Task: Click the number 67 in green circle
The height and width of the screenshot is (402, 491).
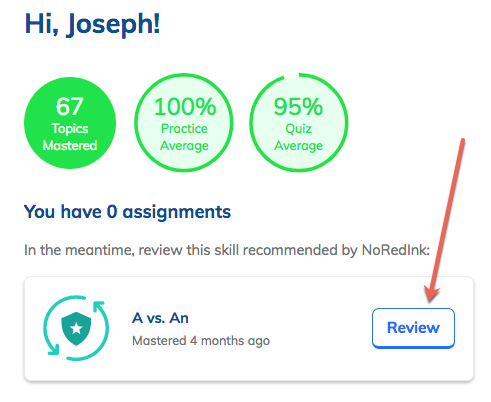Action: pos(69,106)
